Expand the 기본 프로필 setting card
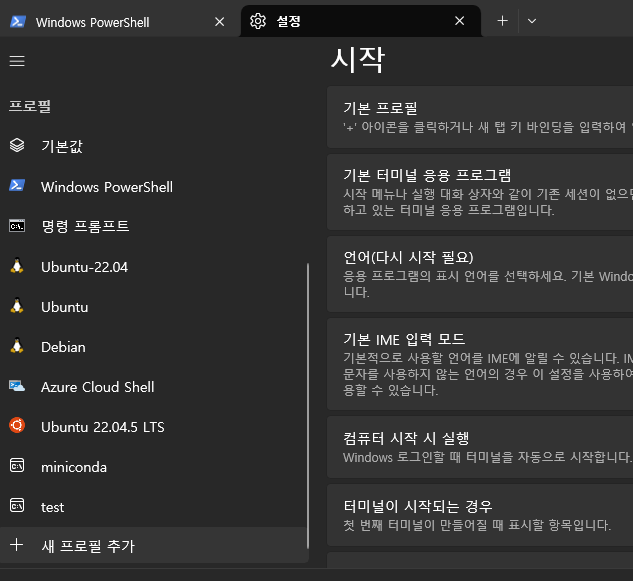The width and height of the screenshot is (633, 581). 480,117
